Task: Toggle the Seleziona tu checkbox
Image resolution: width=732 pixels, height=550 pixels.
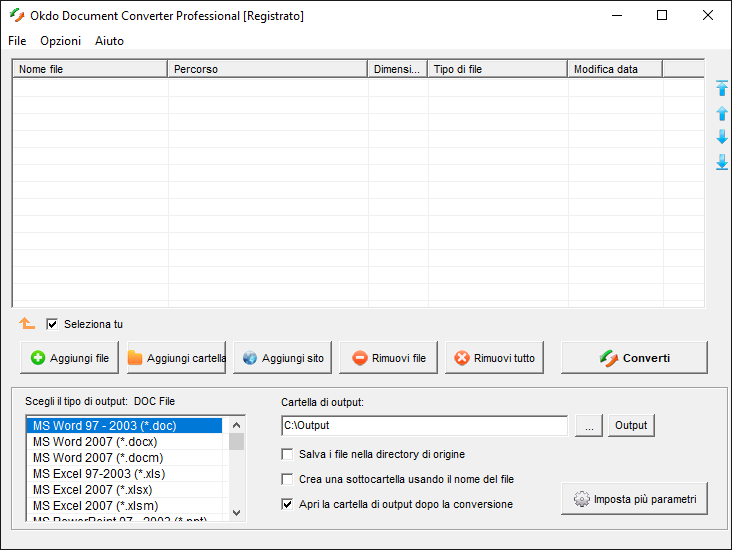Action: [52, 324]
